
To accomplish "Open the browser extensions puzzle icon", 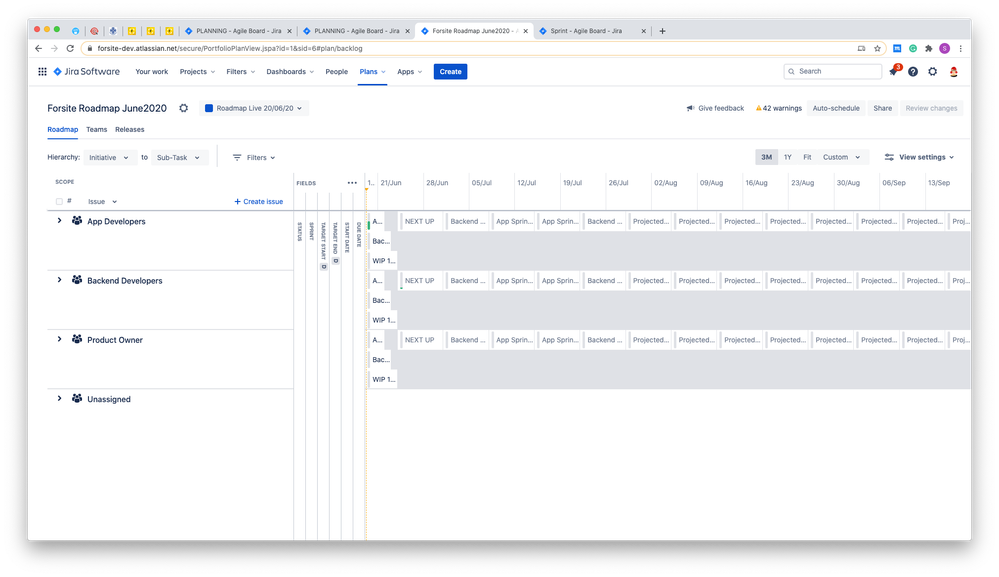I will click(x=929, y=48).
